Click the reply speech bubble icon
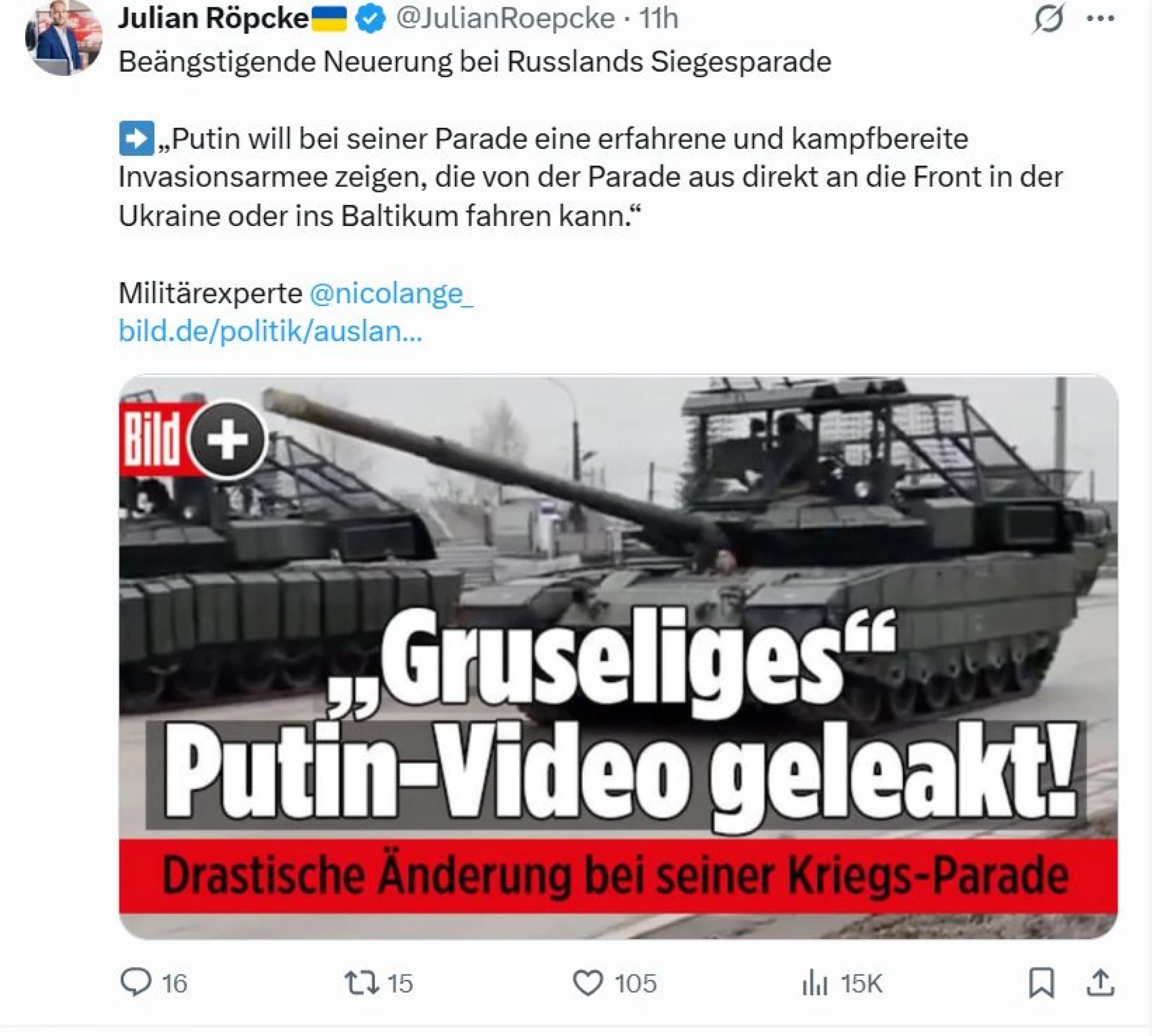This screenshot has height=1036, width=1157. pyautogui.click(x=136, y=983)
